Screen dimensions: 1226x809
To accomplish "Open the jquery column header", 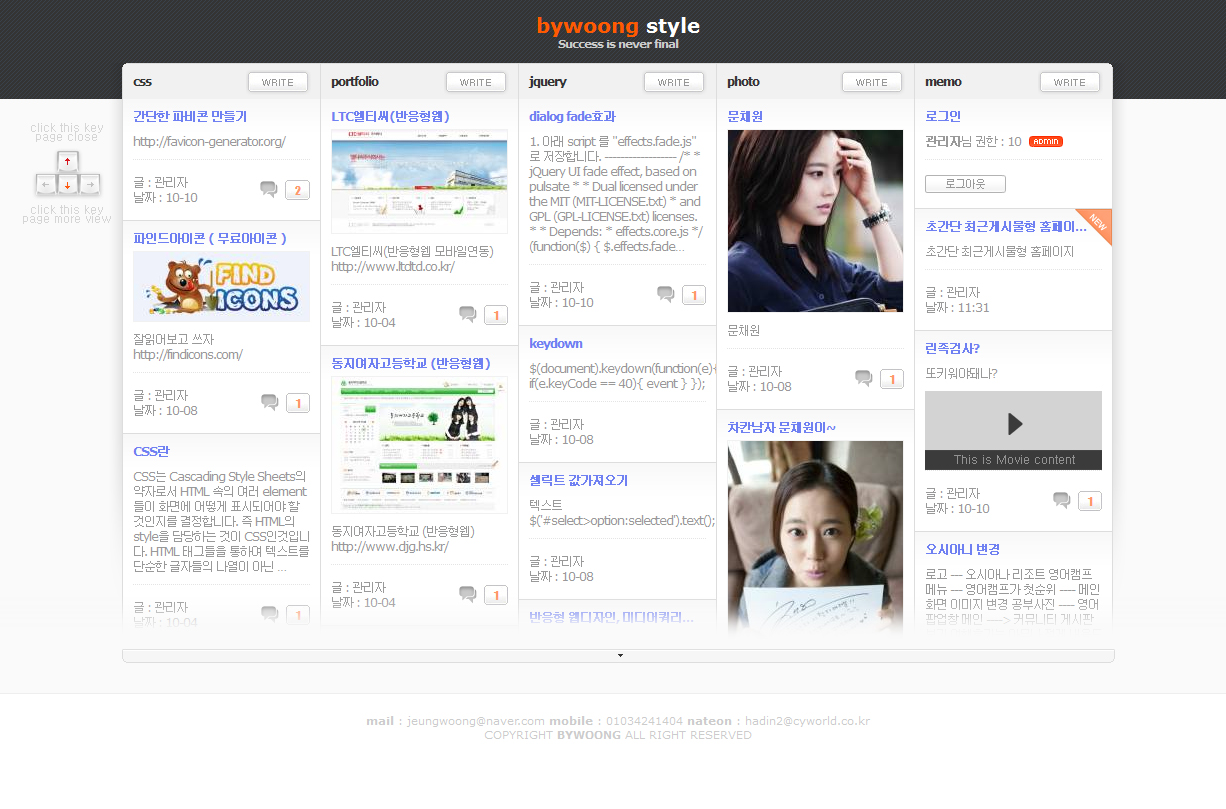I will point(548,82).
